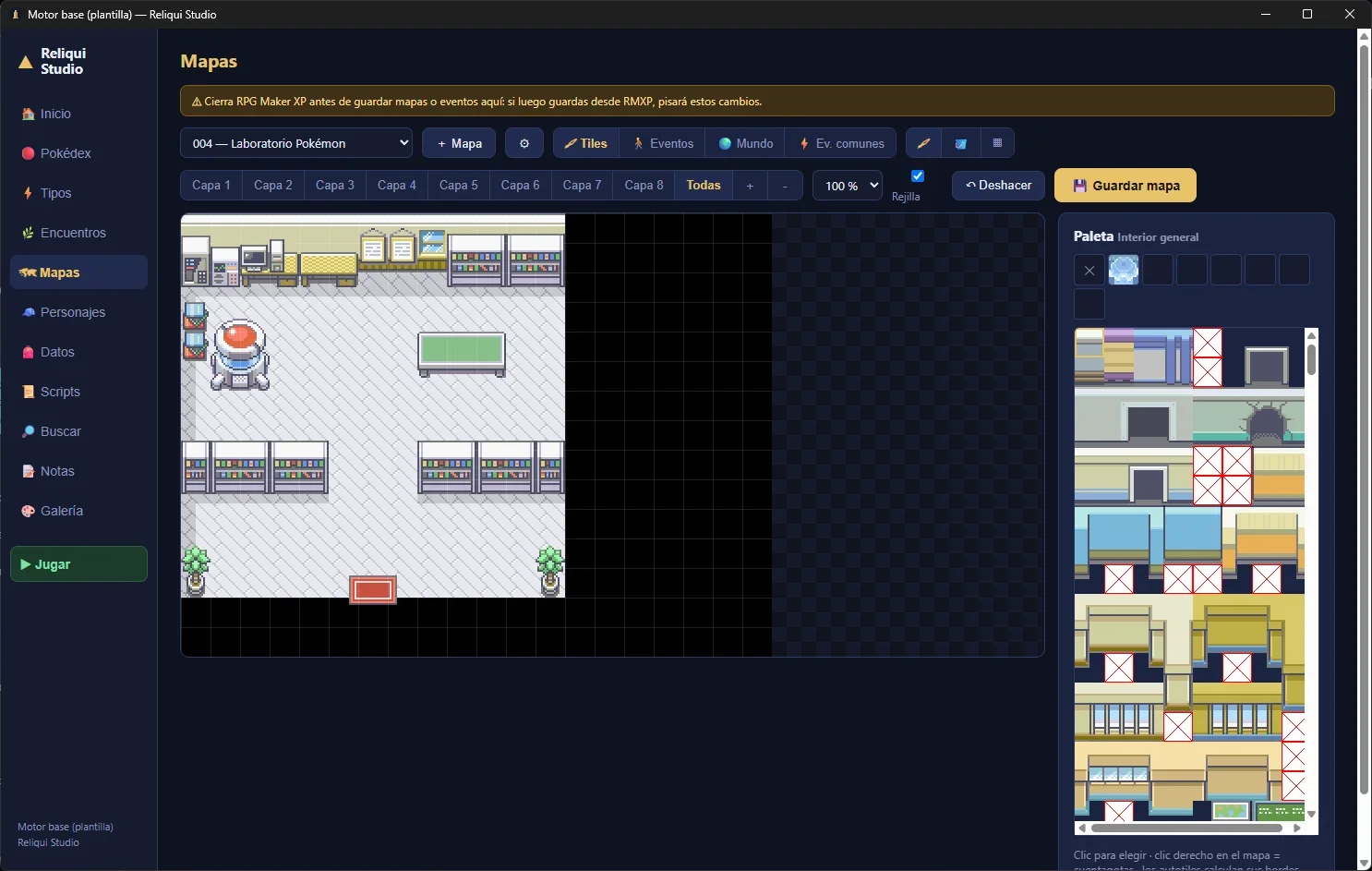The height and width of the screenshot is (871, 1372).
Task: Toggle the Rejilla grid checkbox
Action: click(x=918, y=175)
